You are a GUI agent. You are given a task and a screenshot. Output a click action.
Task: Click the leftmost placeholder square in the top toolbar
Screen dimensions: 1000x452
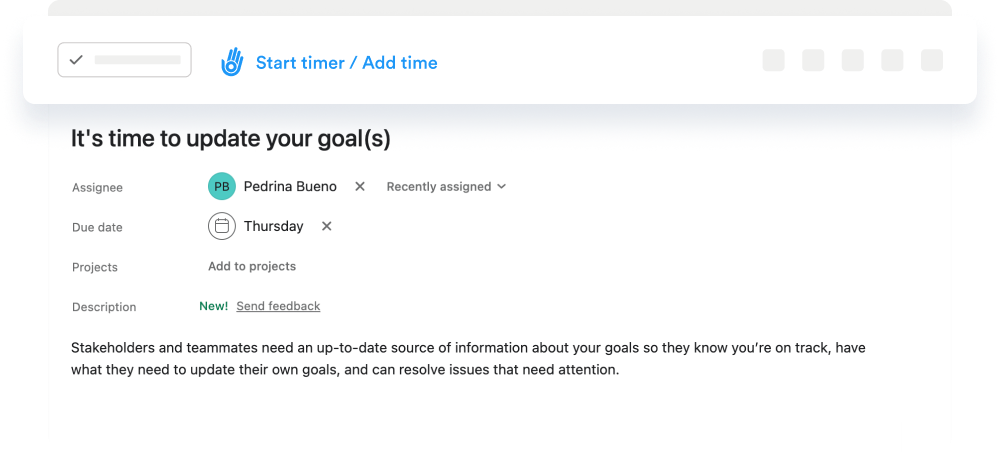click(x=774, y=61)
